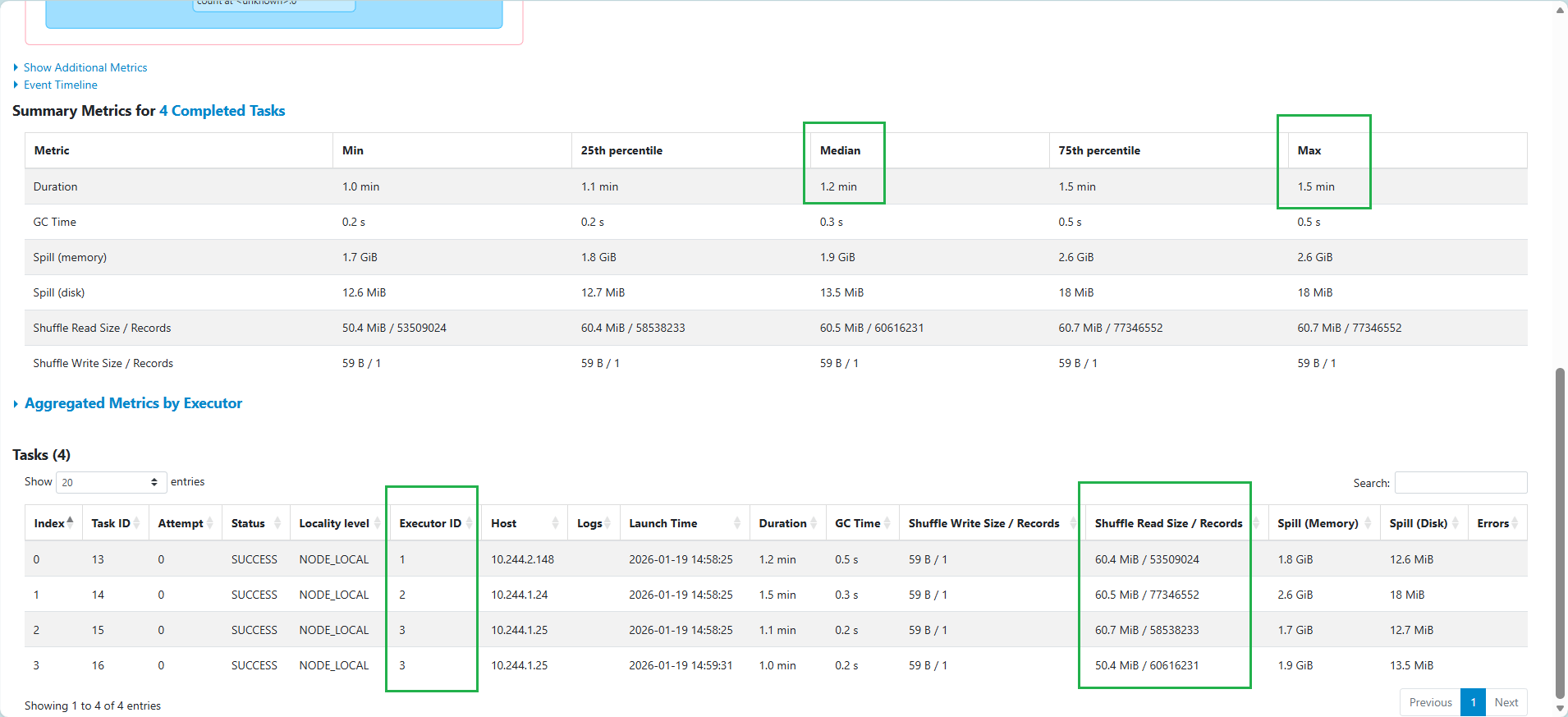Select page 1 in pagination

tap(1473, 702)
